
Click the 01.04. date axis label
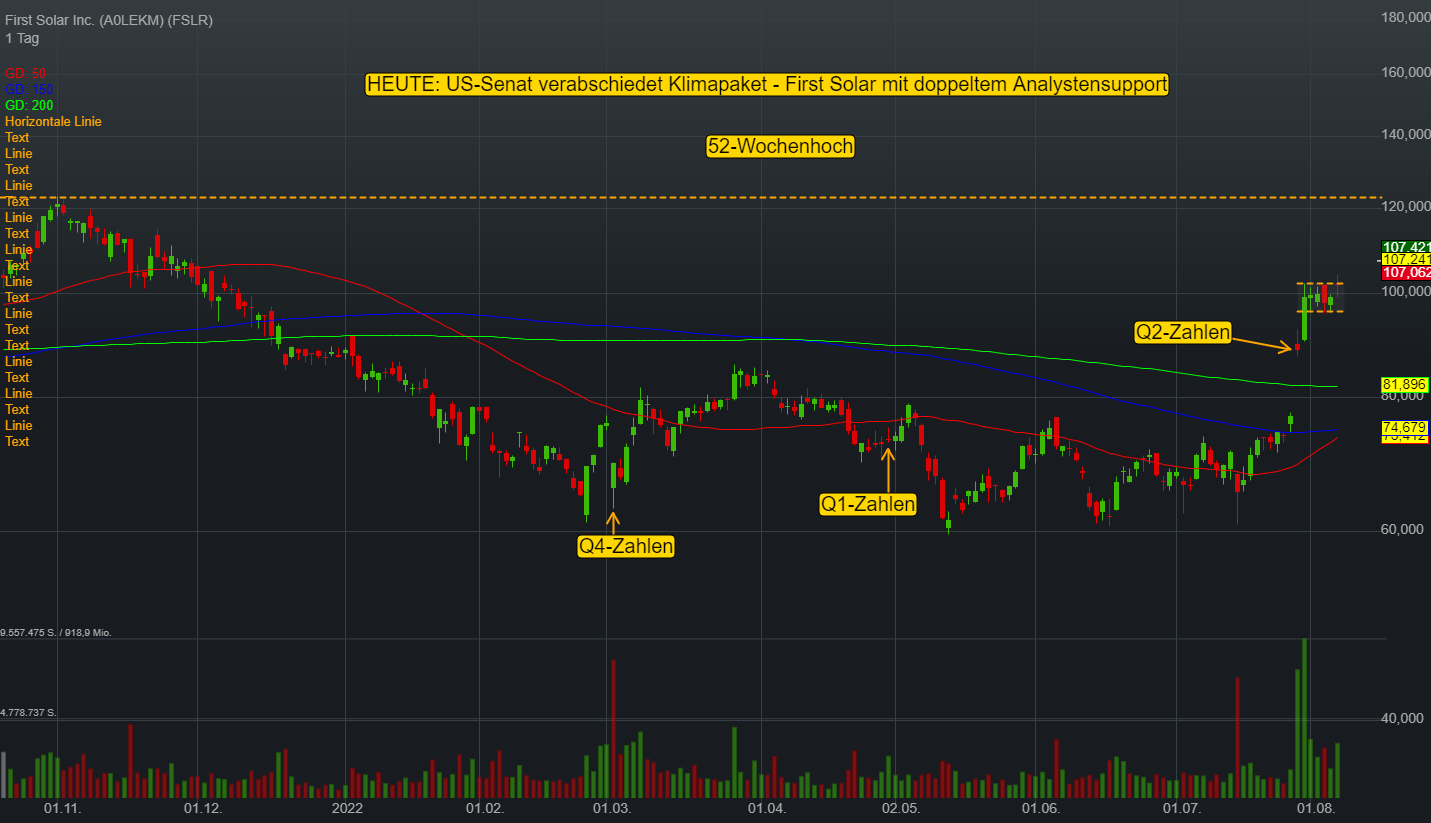click(767, 807)
